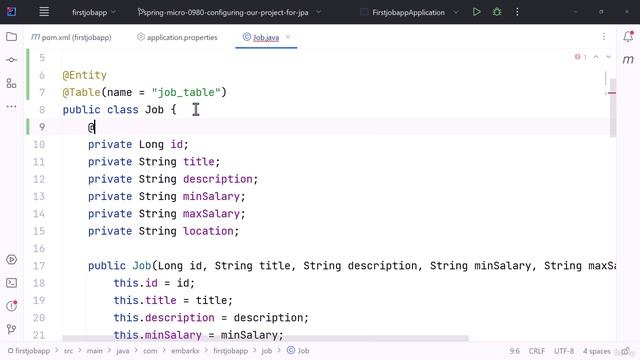Switch to application.properties tab

click(x=178, y=37)
